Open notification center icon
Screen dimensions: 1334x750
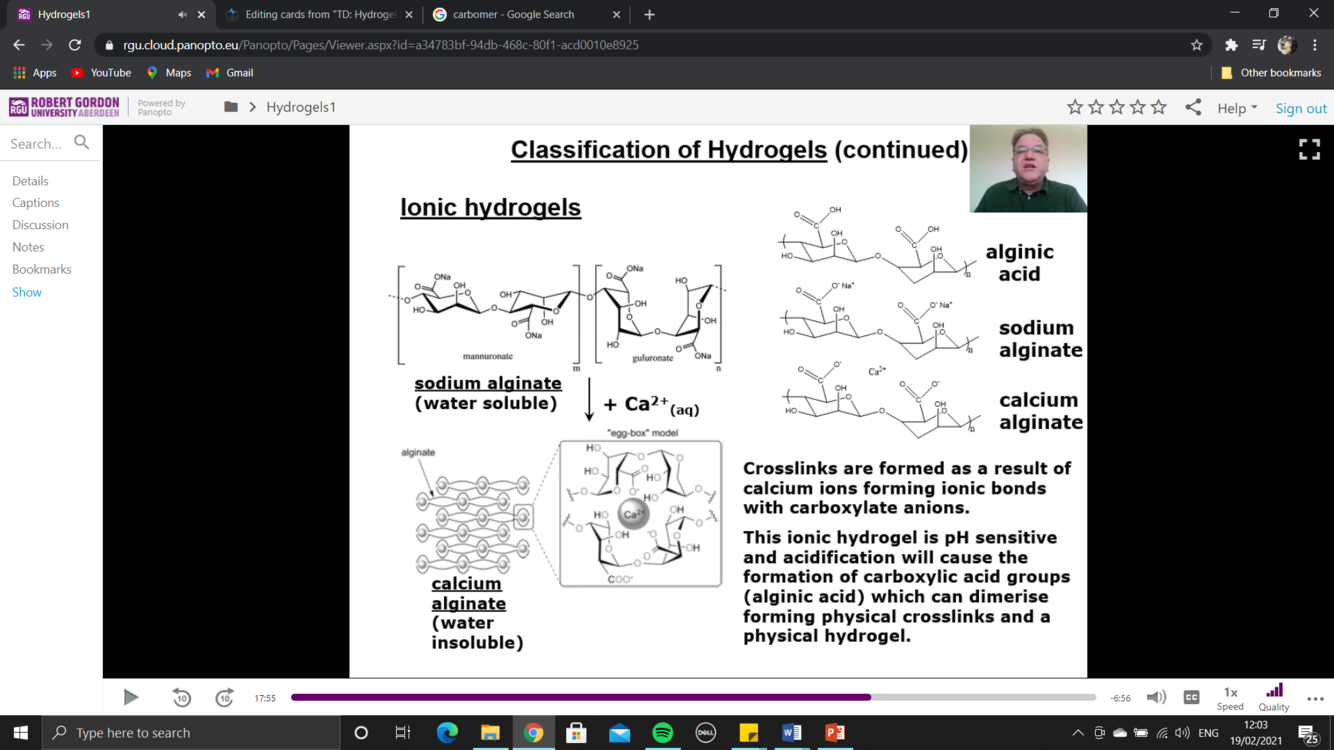tap(1308, 734)
